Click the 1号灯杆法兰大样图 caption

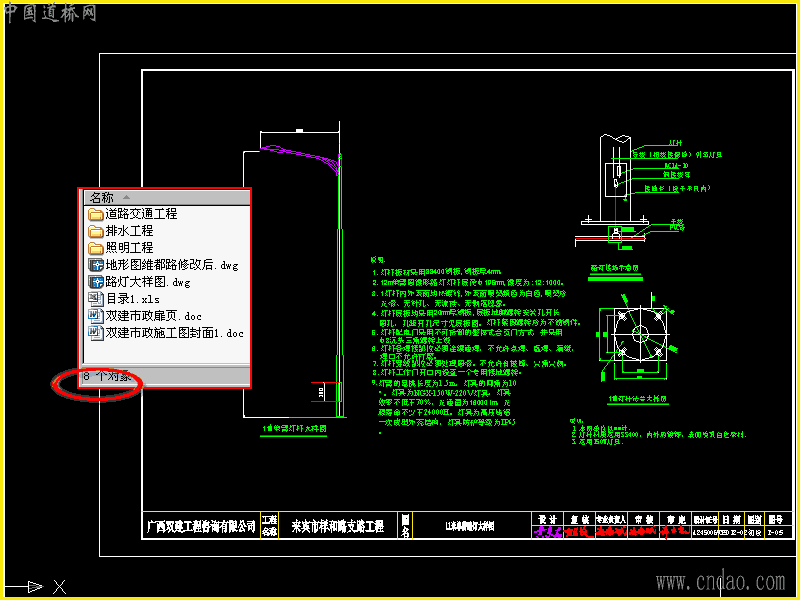point(637,399)
